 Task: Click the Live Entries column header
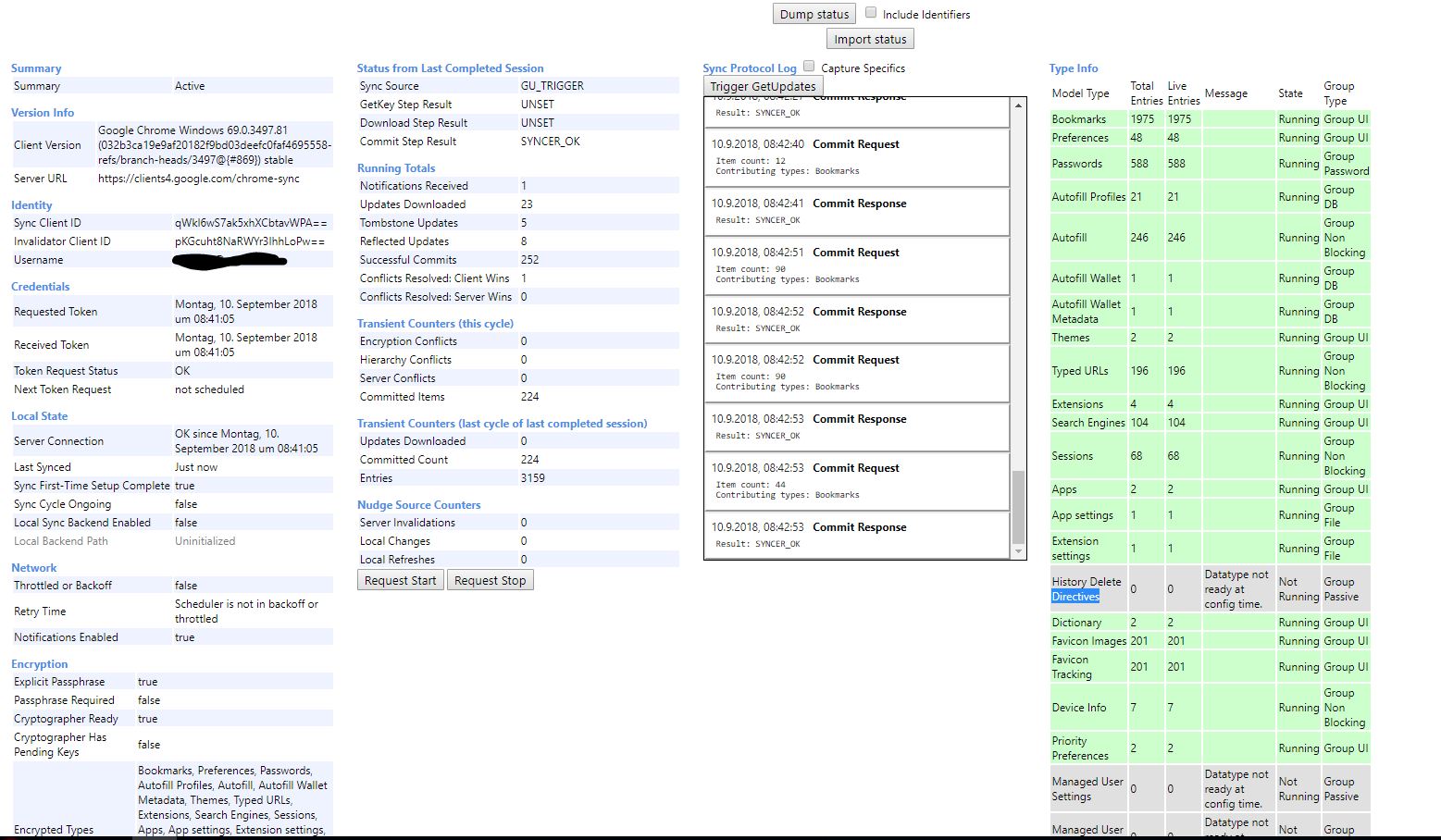click(x=1183, y=93)
